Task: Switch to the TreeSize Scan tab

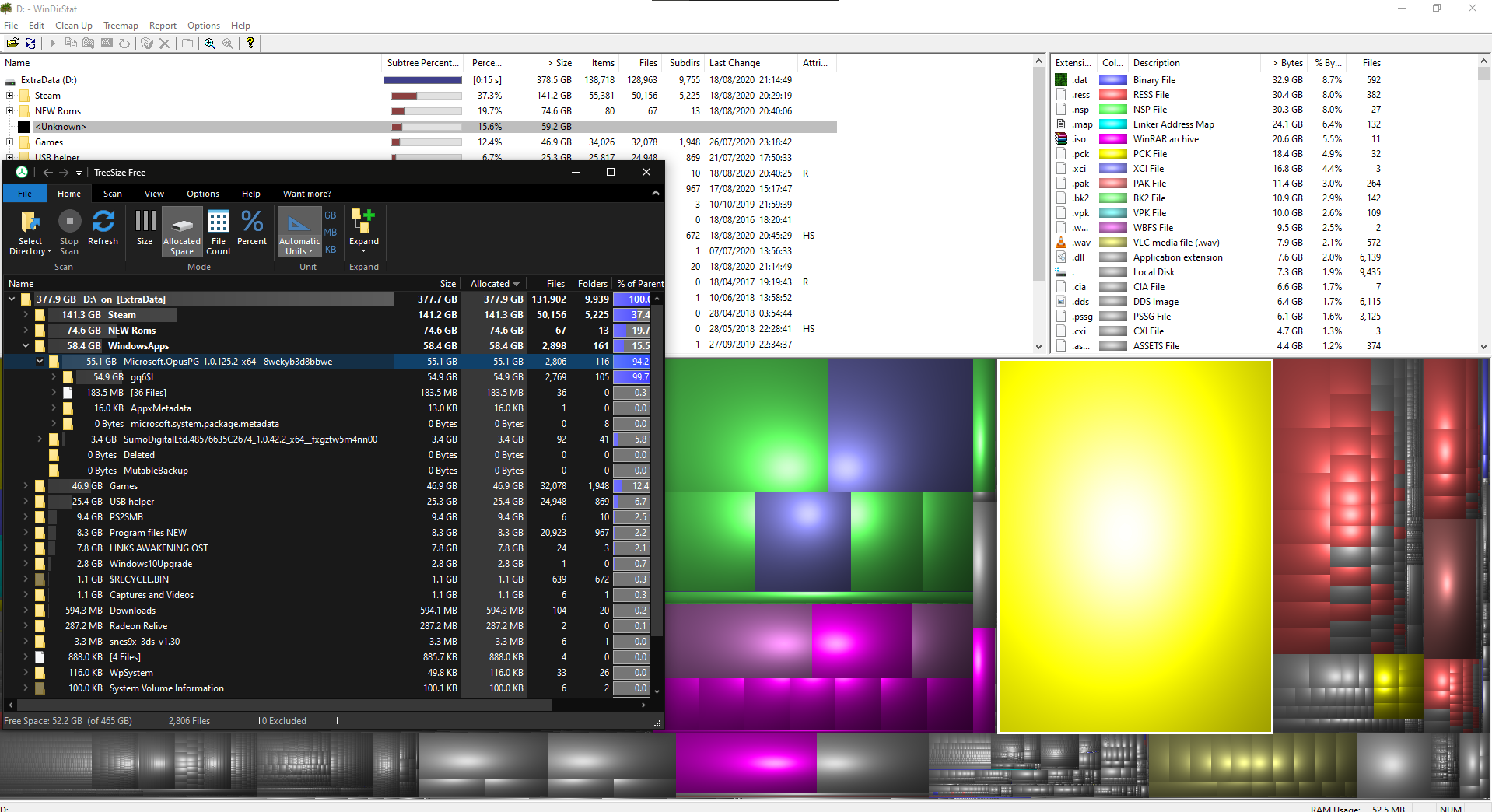Action: pos(113,194)
